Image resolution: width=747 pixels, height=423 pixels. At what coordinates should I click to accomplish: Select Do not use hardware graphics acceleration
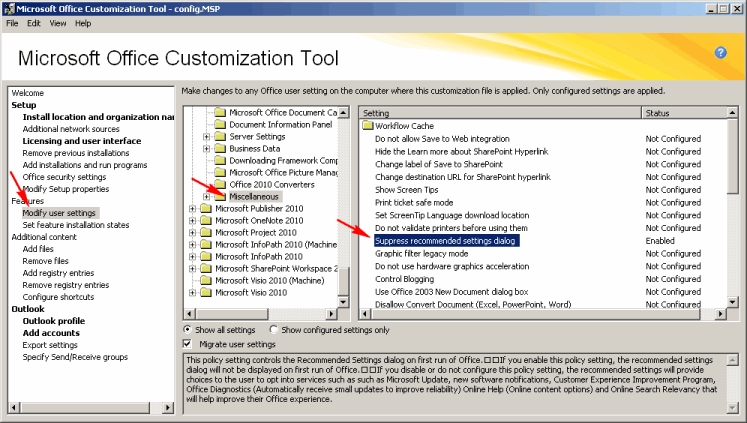(452, 266)
